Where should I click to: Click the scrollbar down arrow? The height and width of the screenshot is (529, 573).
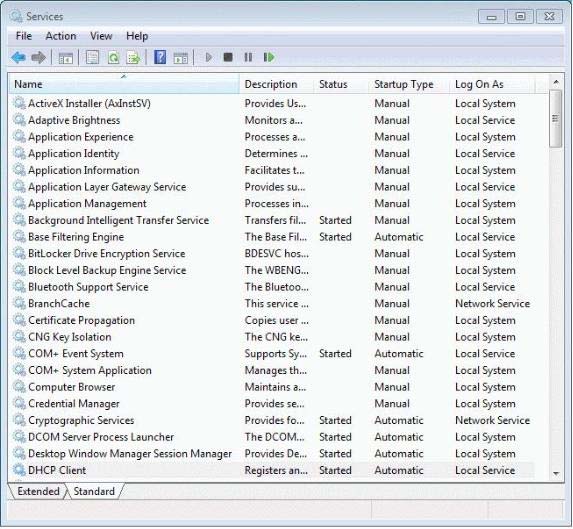(556, 473)
